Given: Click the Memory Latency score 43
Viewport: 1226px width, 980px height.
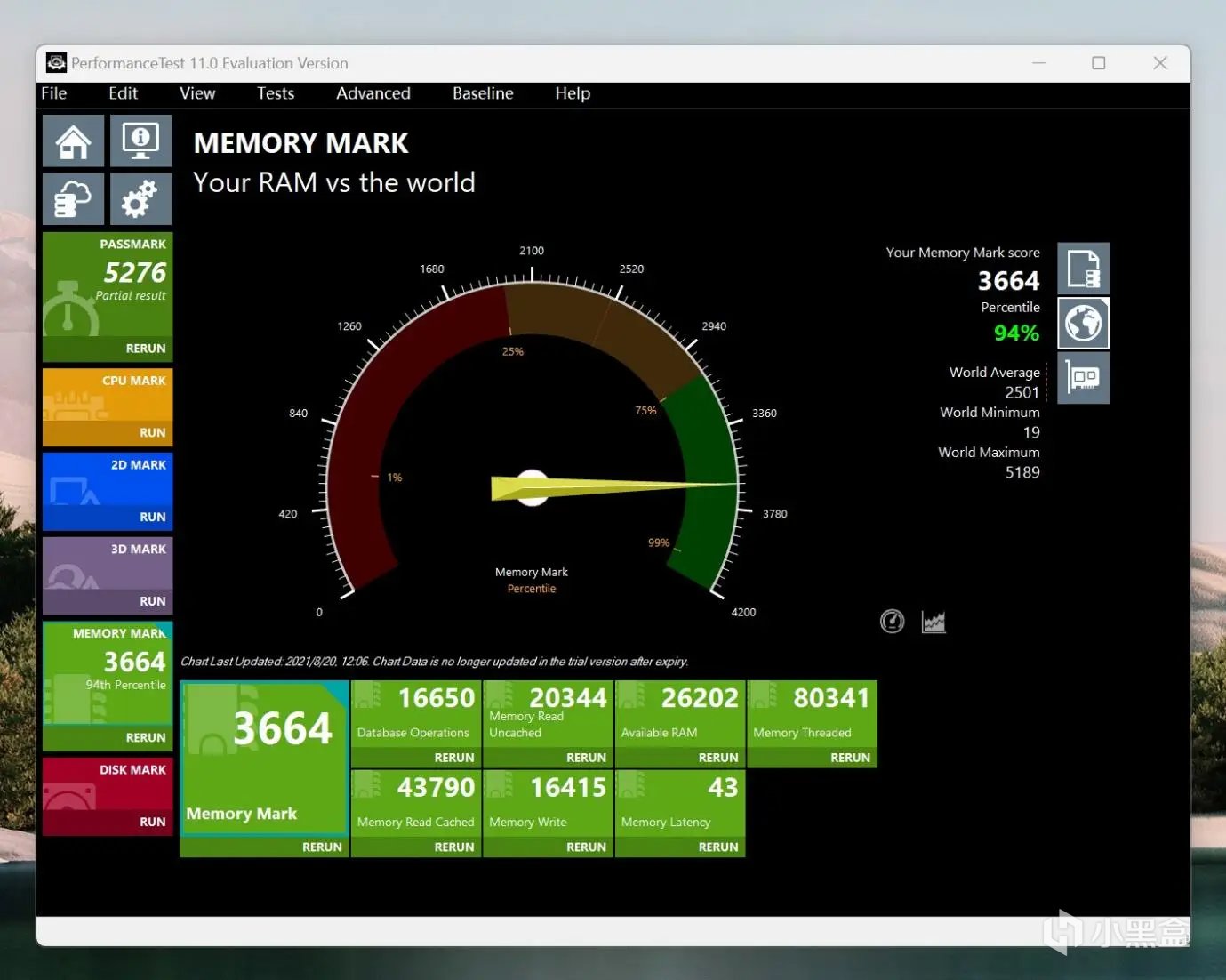Looking at the screenshot, I should pos(723,788).
